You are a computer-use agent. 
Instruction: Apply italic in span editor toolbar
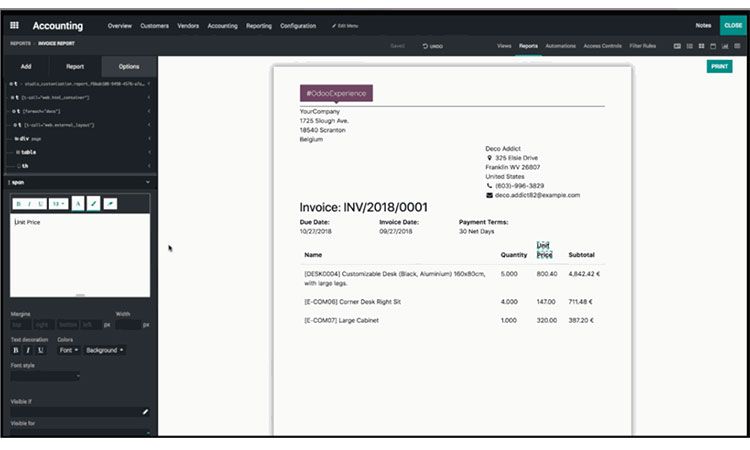(30, 204)
